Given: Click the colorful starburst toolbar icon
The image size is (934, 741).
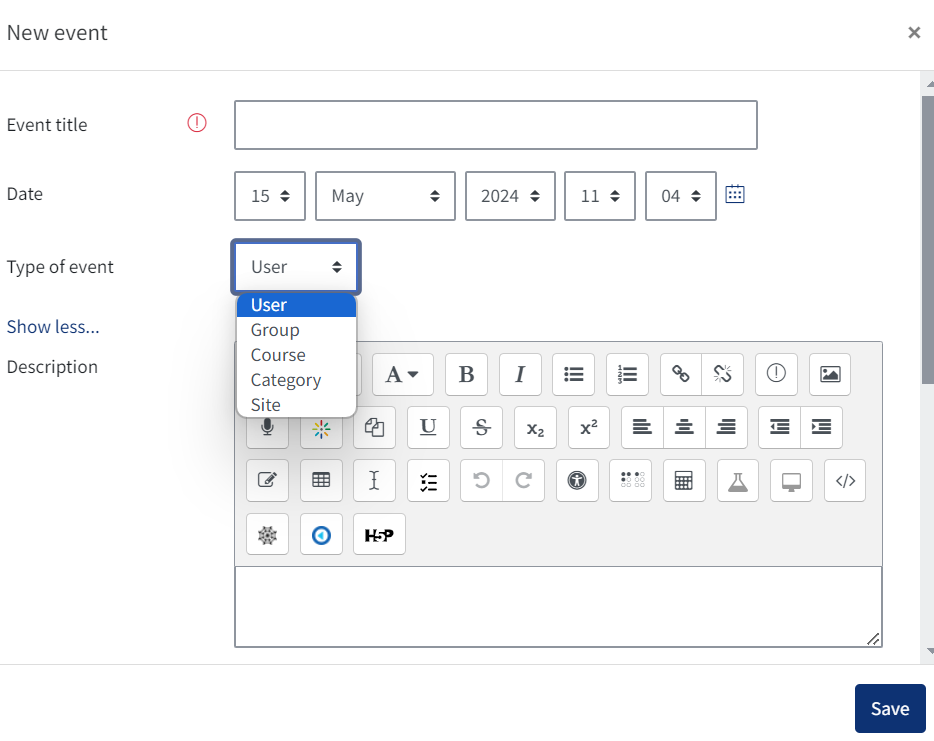Looking at the screenshot, I should coord(322,428).
